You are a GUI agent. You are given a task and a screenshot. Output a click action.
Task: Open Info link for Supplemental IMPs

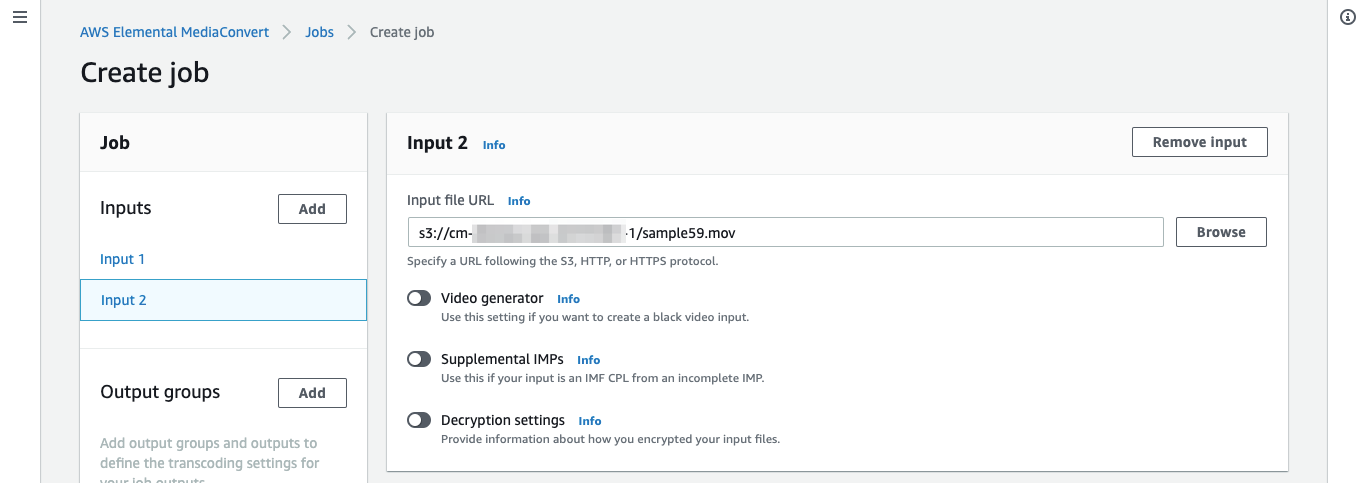[588, 360]
